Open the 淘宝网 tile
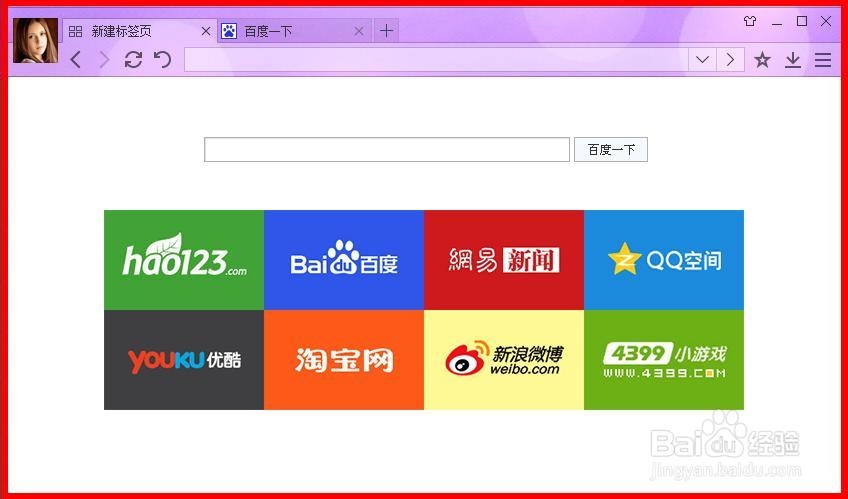Screen dimensions: 848x499 [344, 360]
